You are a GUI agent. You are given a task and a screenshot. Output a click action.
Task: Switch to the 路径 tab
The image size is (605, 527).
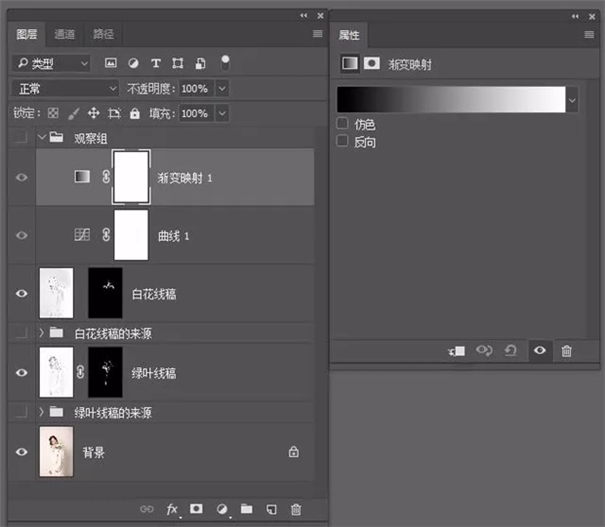point(102,34)
